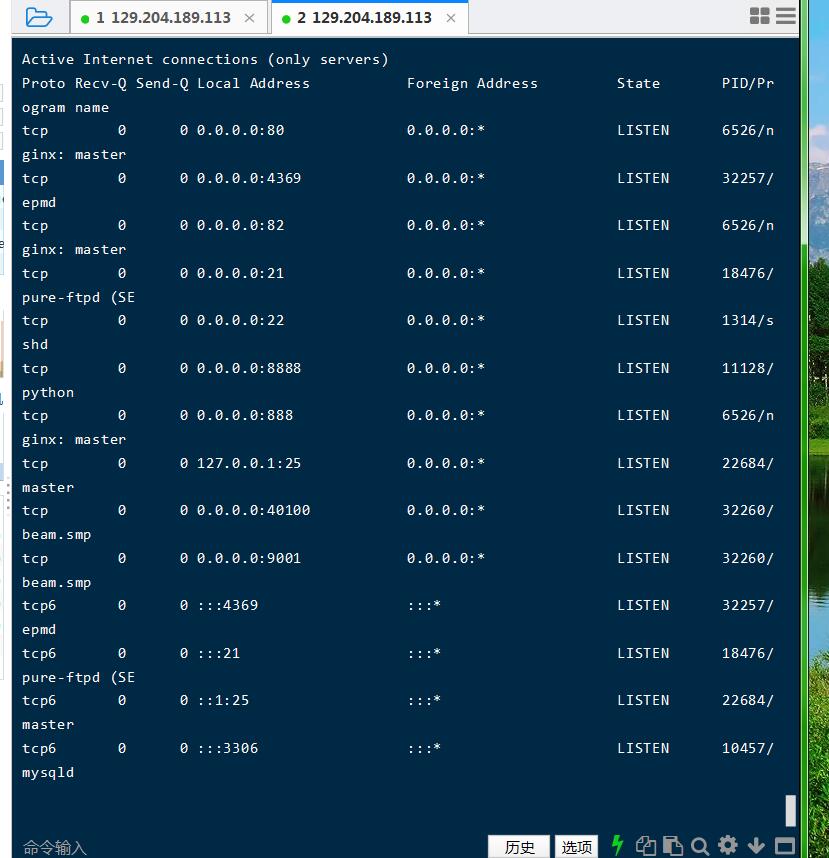Image resolution: width=829 pixels, height=858 pixels.
Task: Close the first session tab
Action: click(x=249, y=18)
